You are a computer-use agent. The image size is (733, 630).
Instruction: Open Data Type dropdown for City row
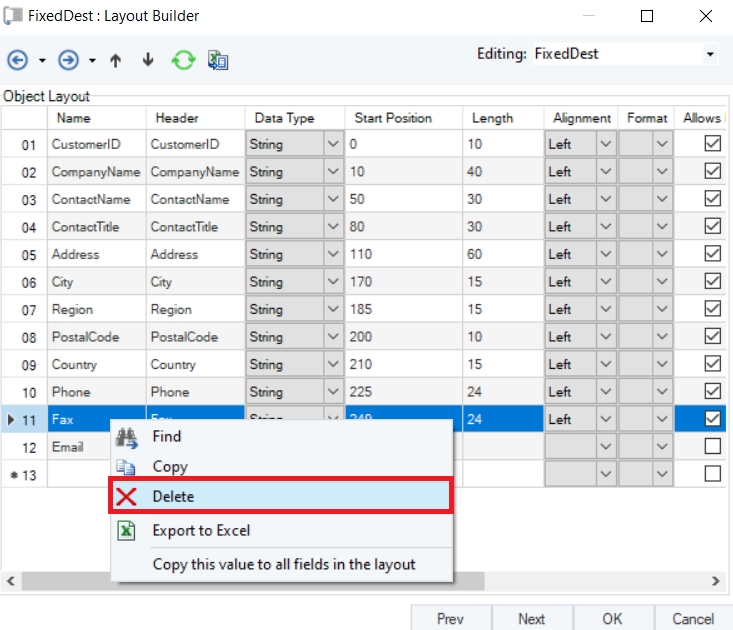(x=333, y=282)
